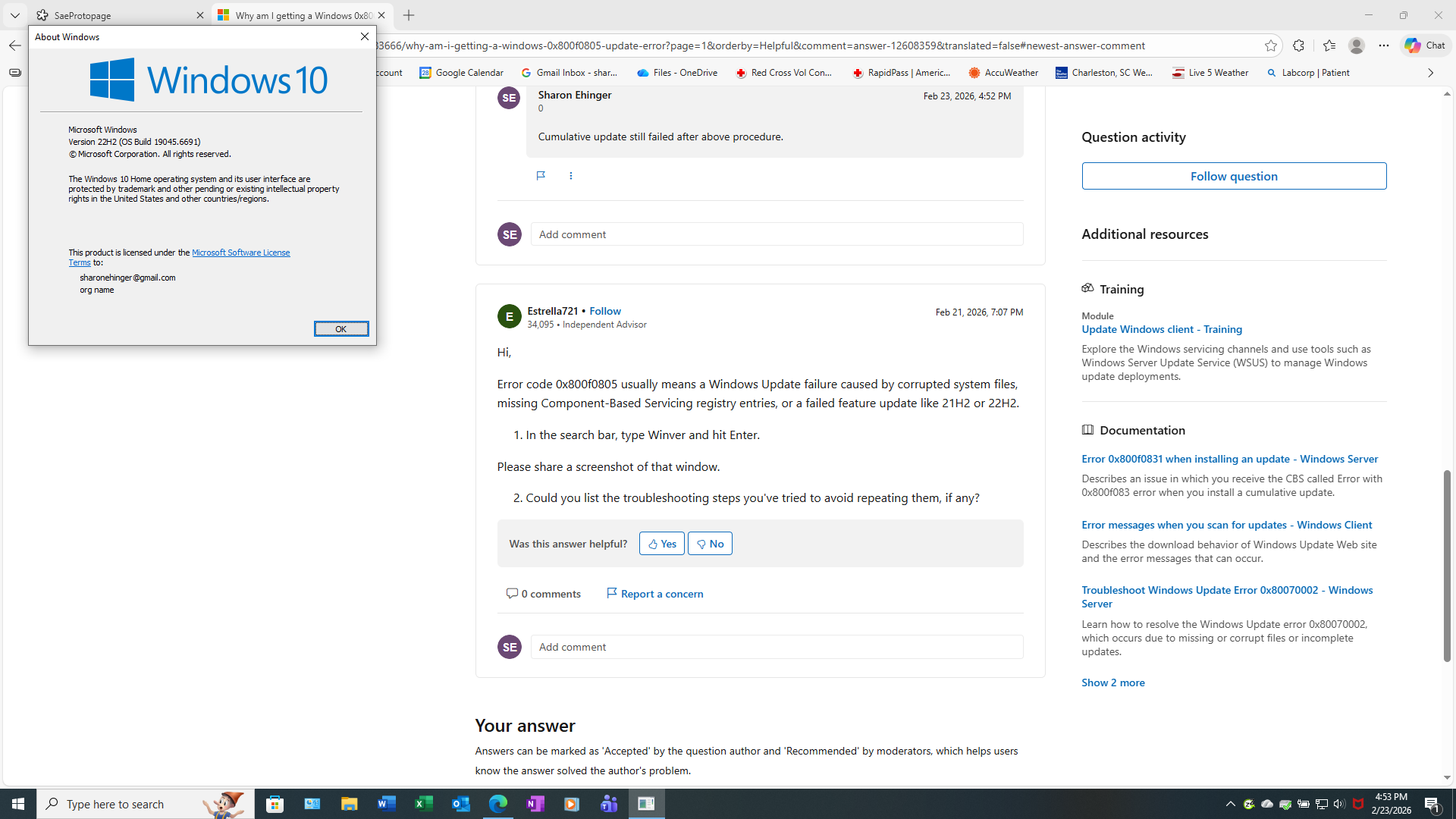The image size is (1456, 819).
Task: Open the browser profile avatar icon
Action: click(x=1357, y=45)
